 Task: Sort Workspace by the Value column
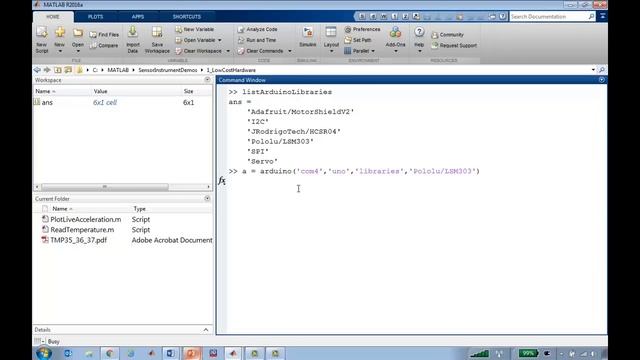(100, 91)
